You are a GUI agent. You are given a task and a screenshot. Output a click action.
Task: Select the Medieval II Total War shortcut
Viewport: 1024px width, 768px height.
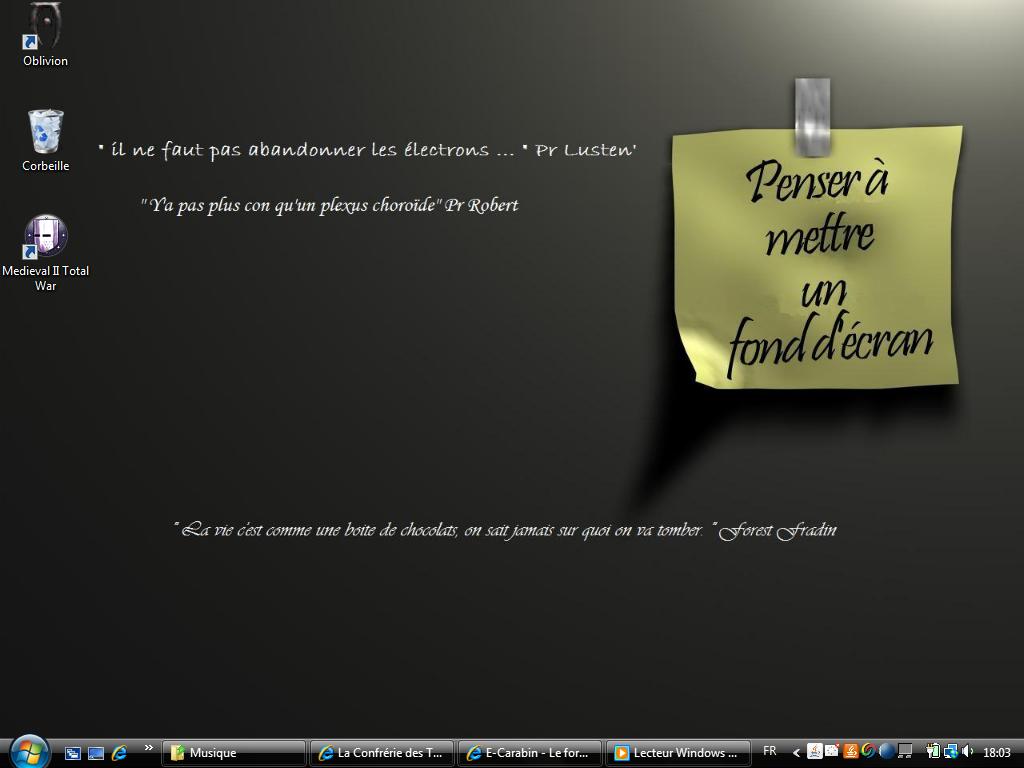click(45, 240)
